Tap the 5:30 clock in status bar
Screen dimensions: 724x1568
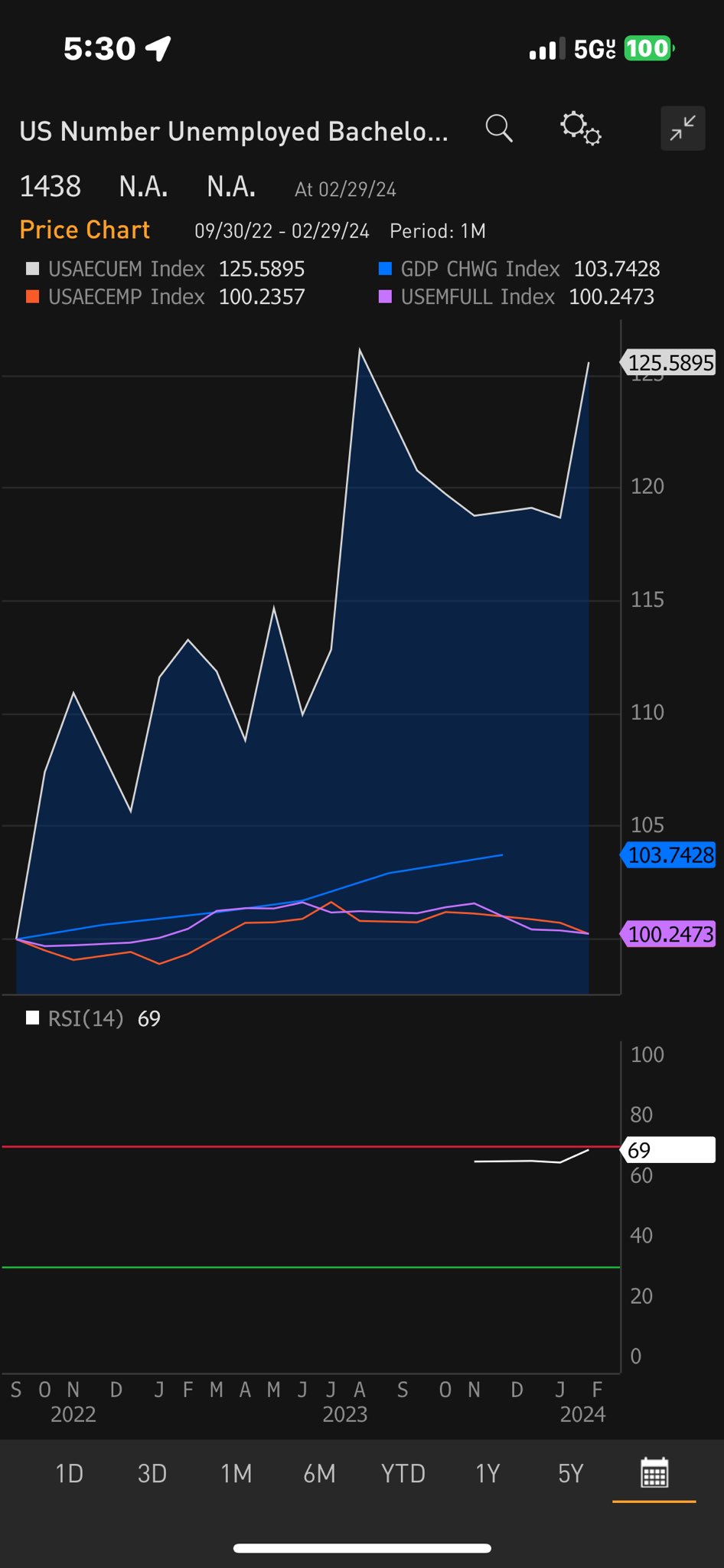99,49
